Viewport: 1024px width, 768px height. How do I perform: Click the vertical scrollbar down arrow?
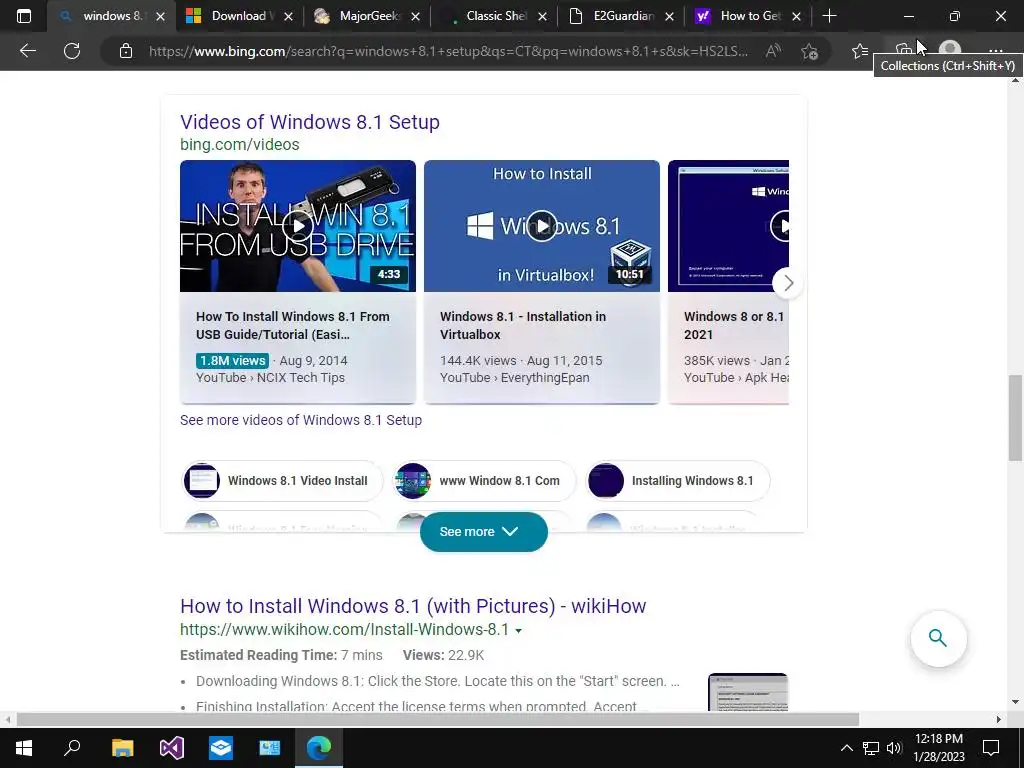click(1016, 702)
